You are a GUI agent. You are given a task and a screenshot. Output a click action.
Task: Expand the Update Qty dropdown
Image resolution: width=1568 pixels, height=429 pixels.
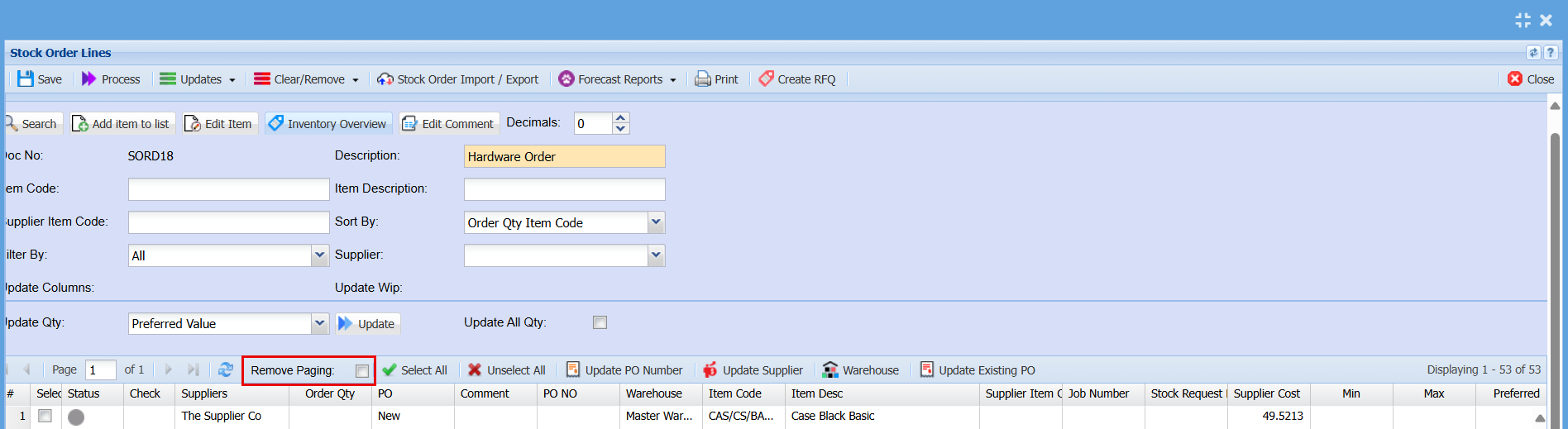[x=320, y=323]
